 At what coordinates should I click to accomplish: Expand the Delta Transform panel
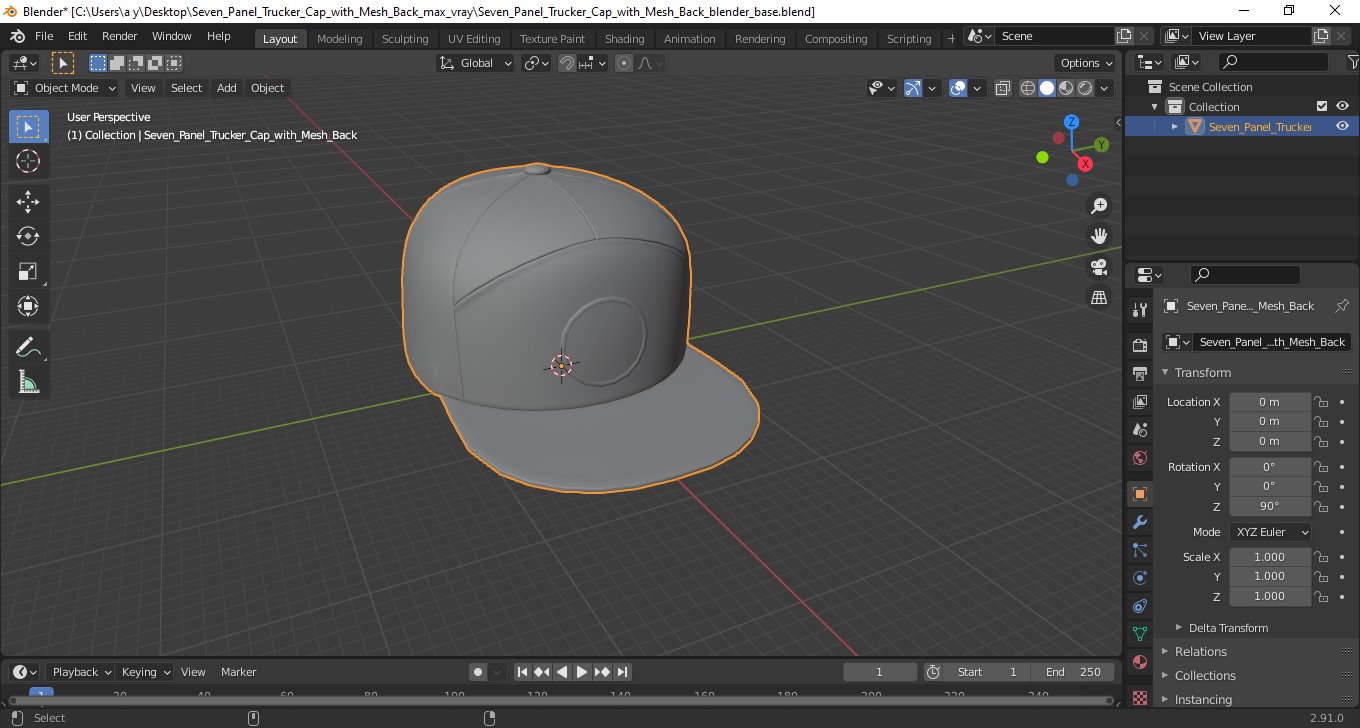1228,628
